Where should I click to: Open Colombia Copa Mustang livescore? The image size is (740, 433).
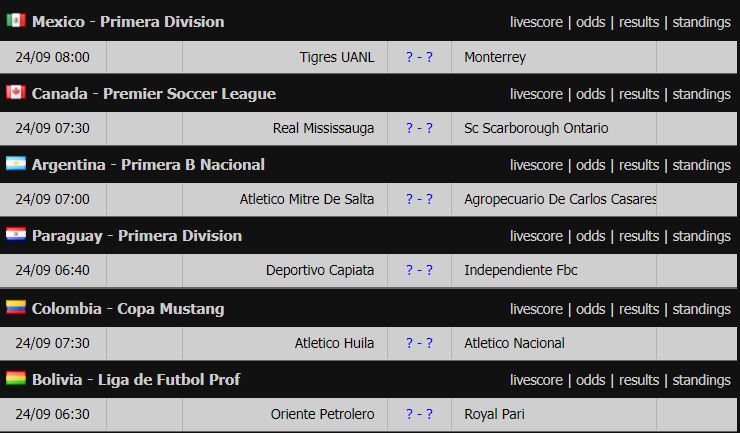(x=536, y=309)
